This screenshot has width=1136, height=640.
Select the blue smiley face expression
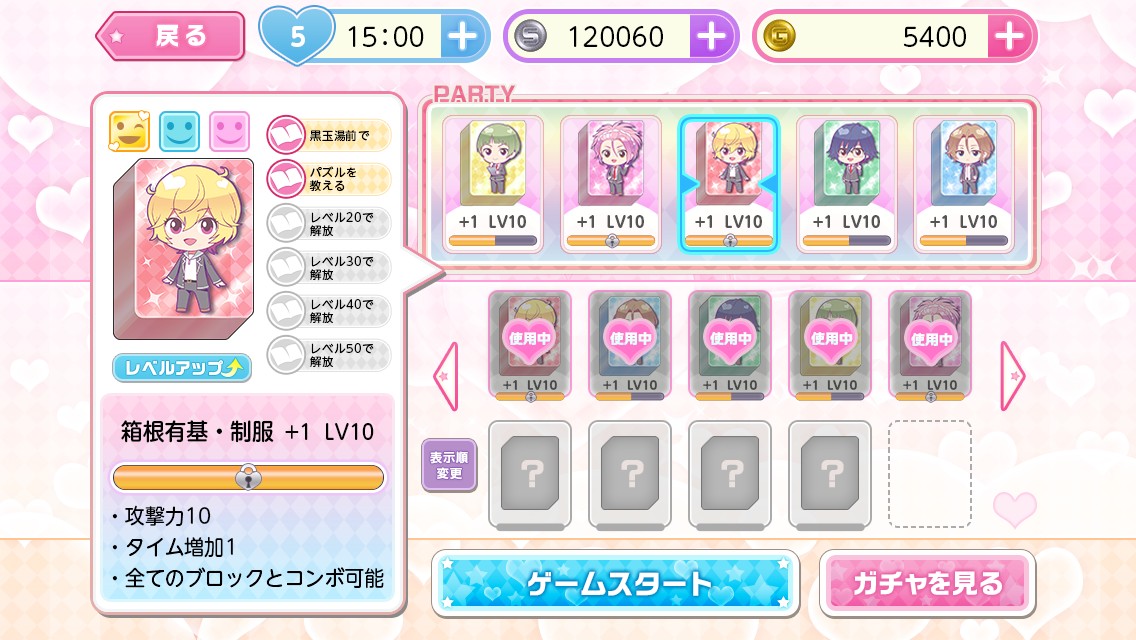179,131
